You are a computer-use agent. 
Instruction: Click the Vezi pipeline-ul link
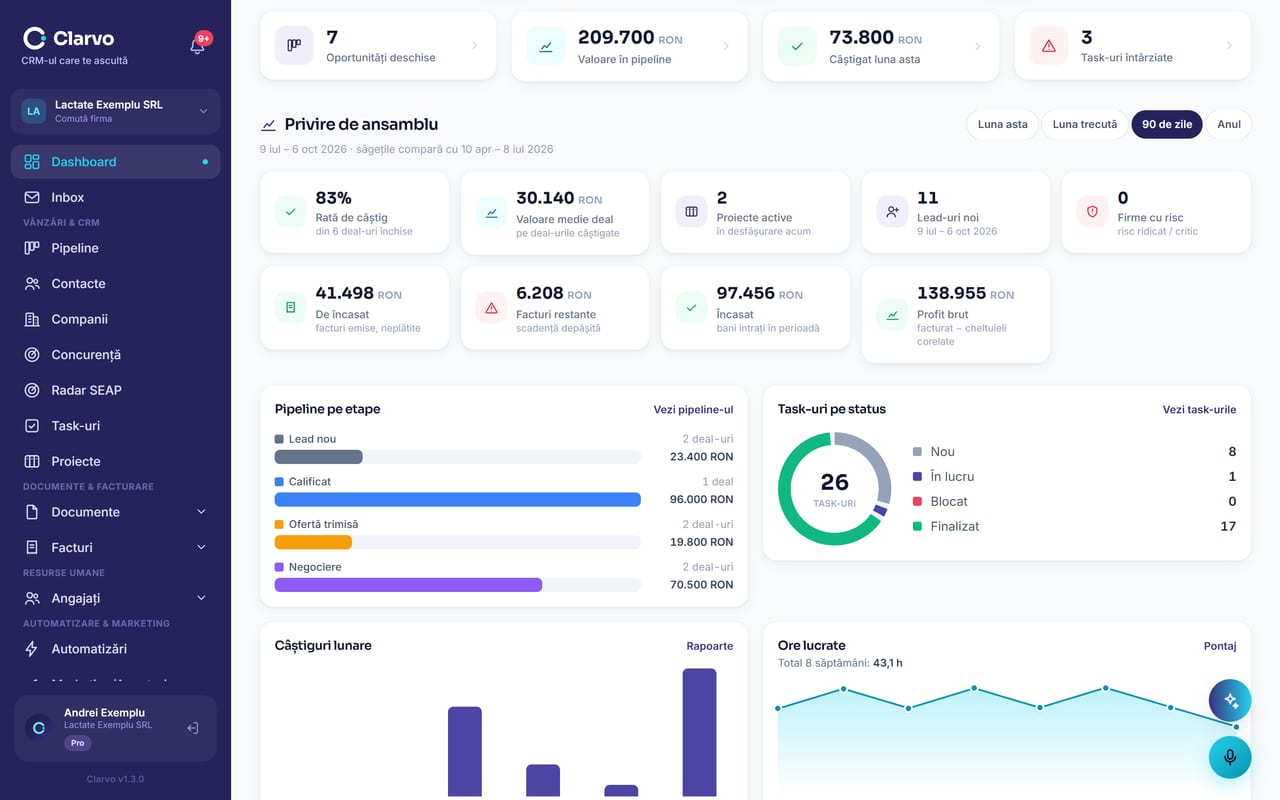click(x=693, y=409)
